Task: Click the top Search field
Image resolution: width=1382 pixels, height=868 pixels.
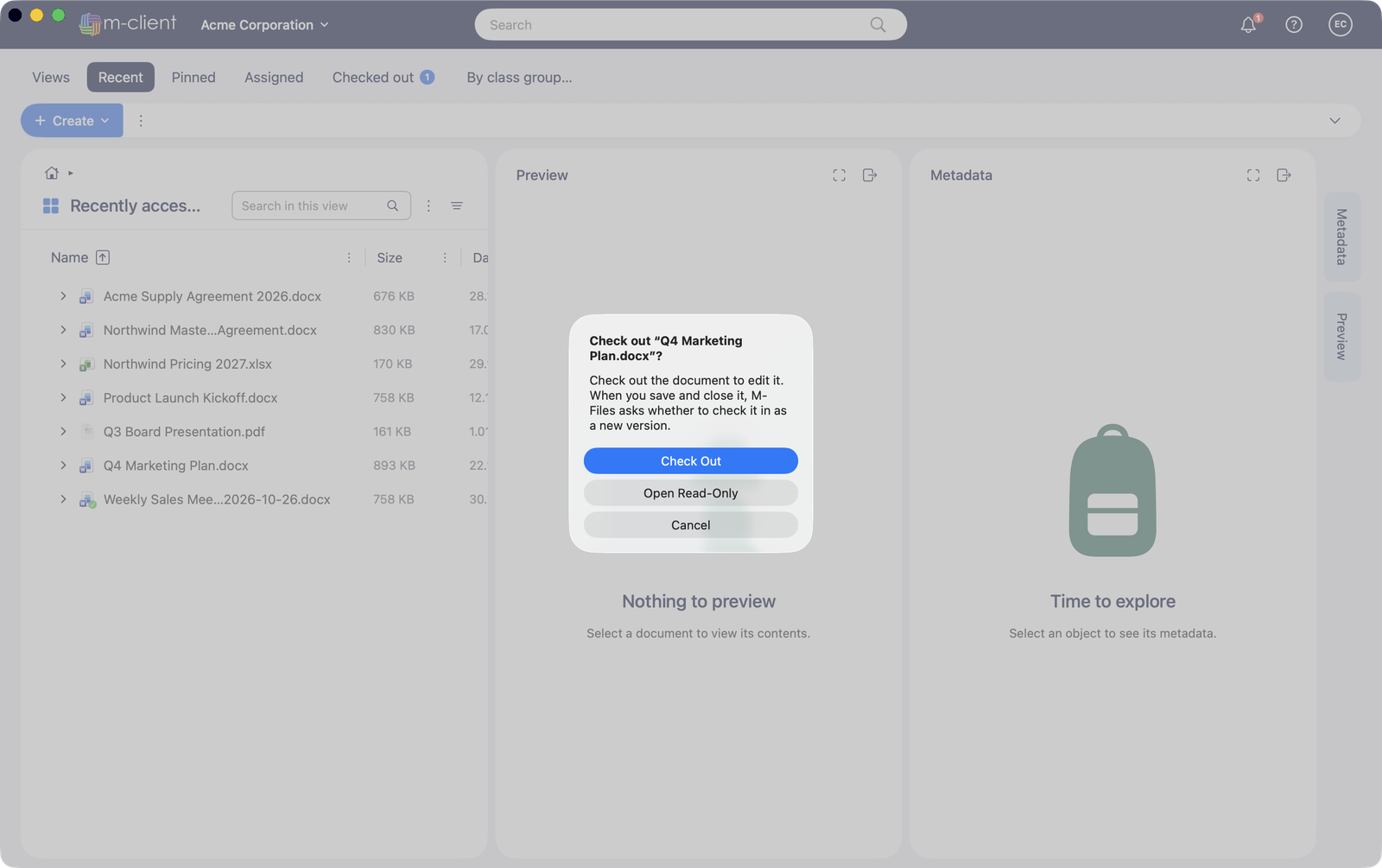Action: [691, 25]
